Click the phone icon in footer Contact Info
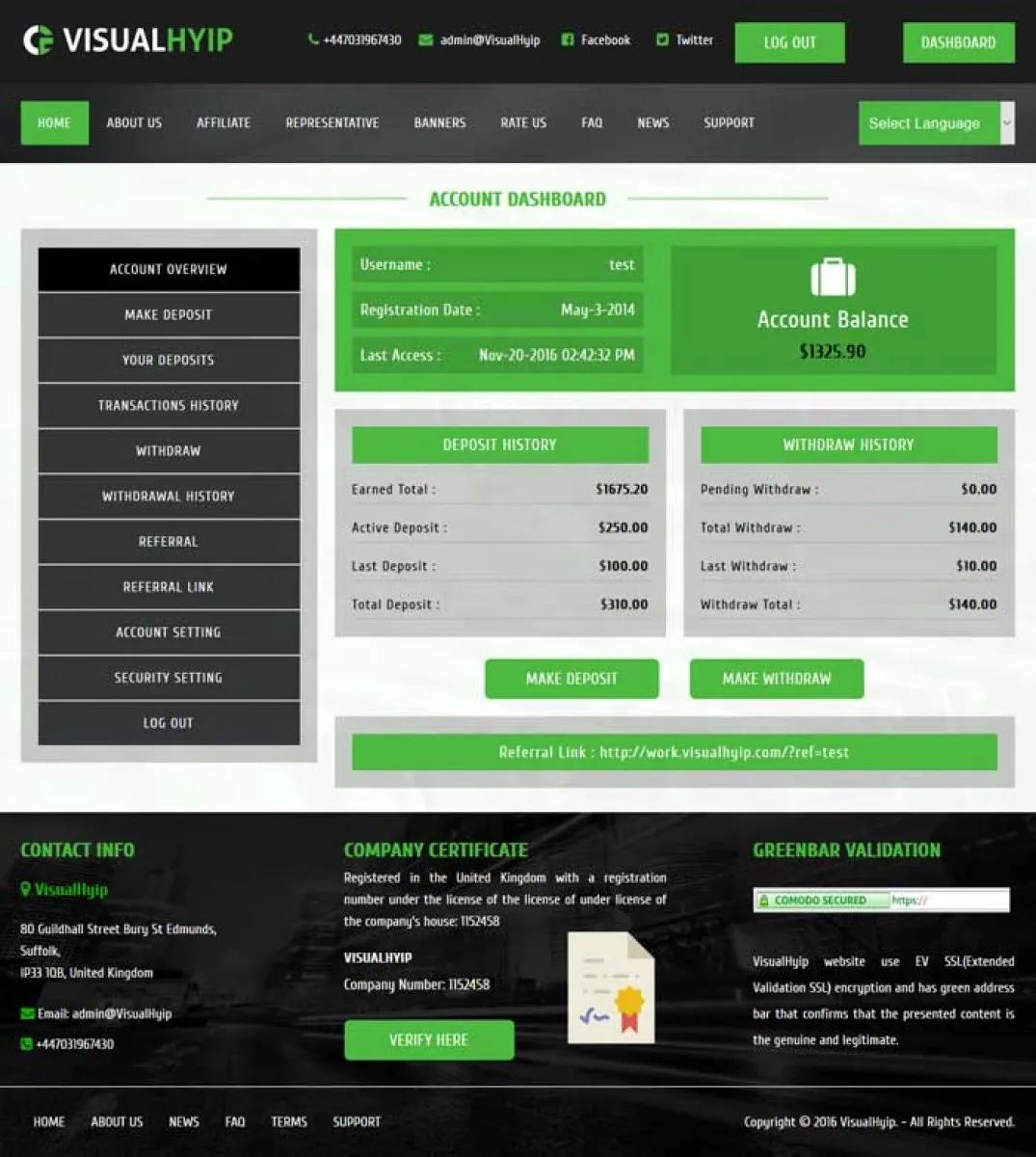The width and height of the screenshot is (1036, 1157). (26, 1043)
